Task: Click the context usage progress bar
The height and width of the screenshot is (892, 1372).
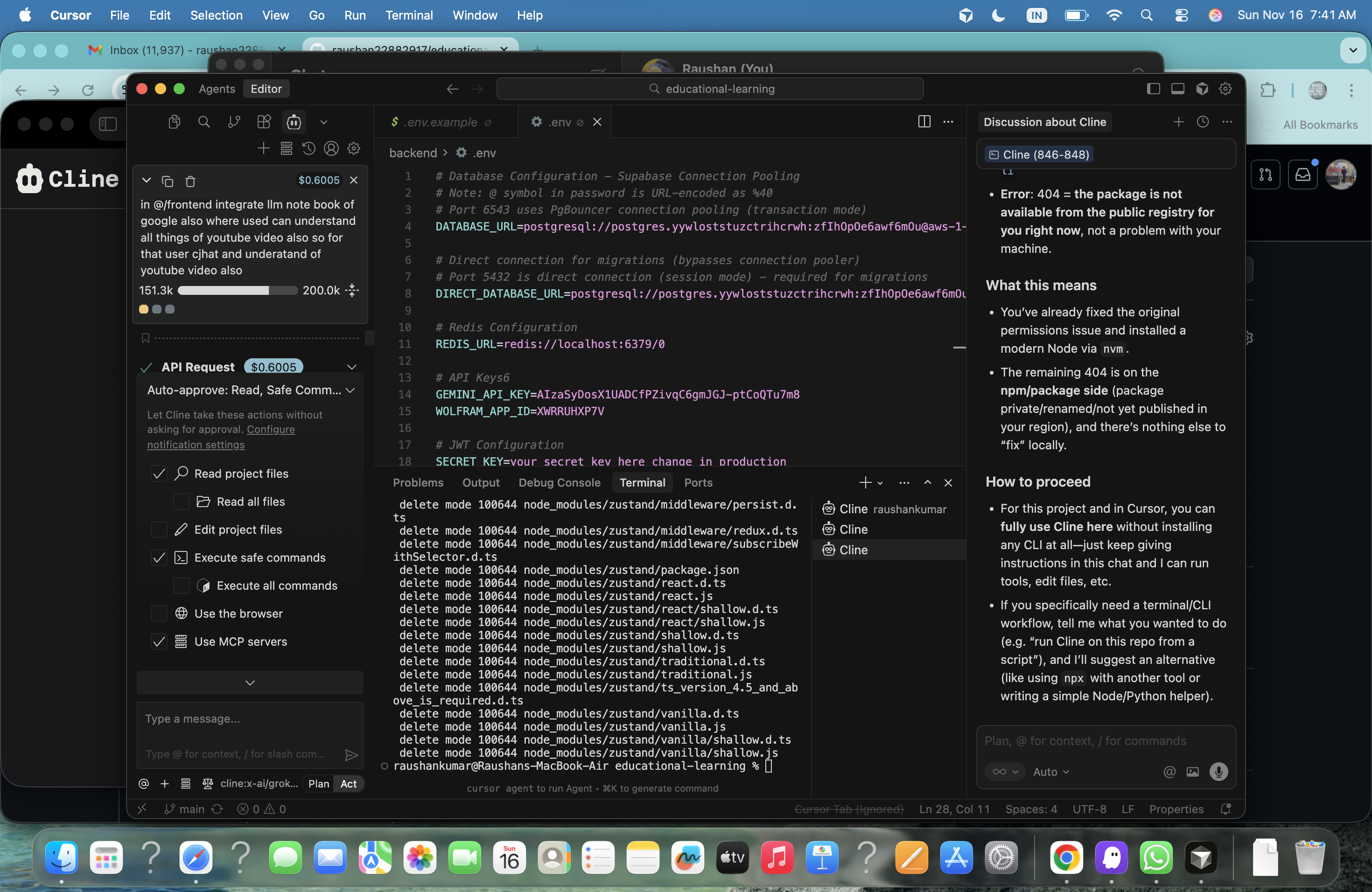Action: (x=237, y=291)
